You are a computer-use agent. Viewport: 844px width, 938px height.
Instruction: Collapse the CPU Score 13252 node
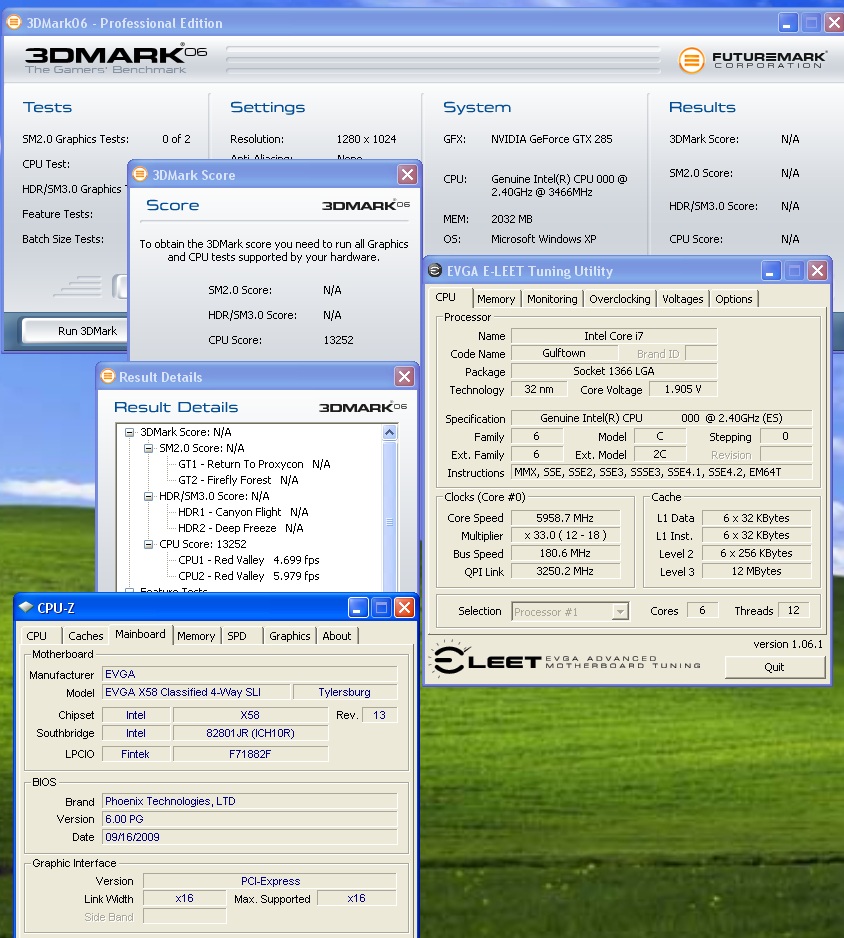[x=148, y=544]
